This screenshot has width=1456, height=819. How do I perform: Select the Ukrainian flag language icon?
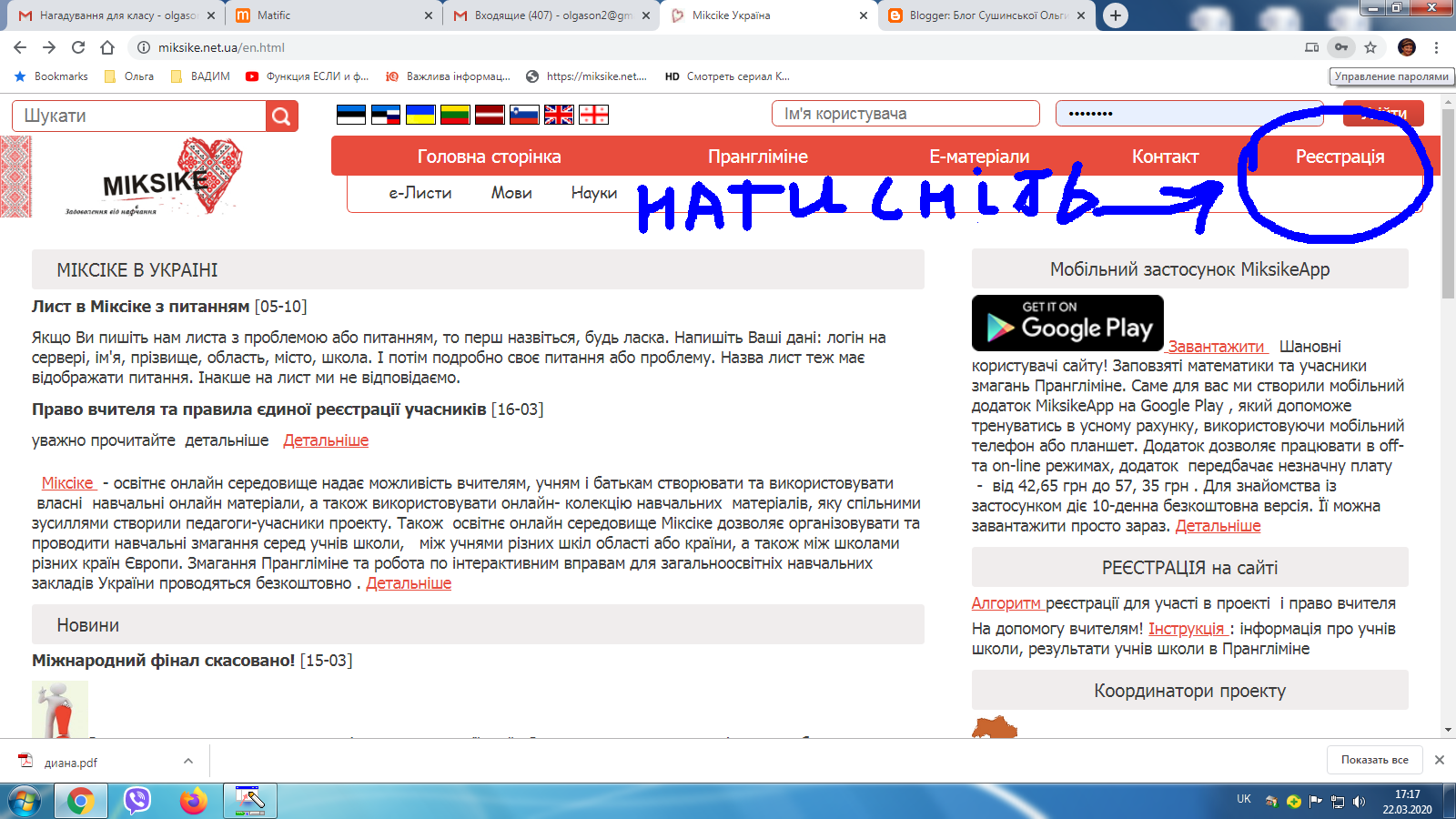[420, 115]
